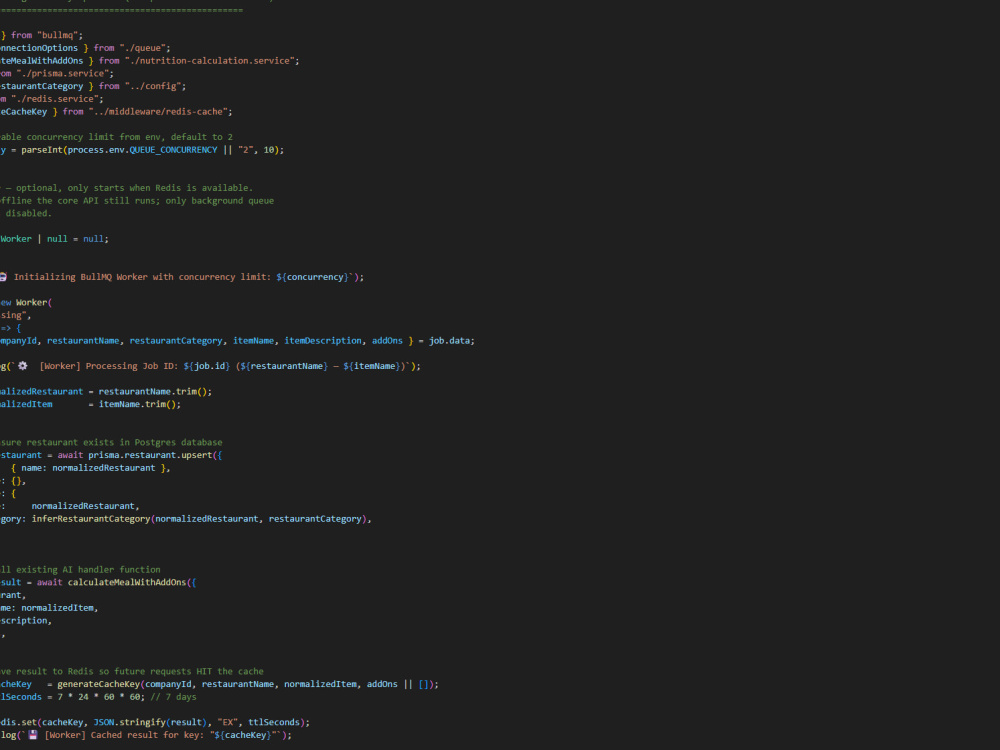This screenshot has width=1000, height=750.
Task: Click "Initializing BullMQ Worker with concurrency limit:" text
Action: (142, 277)
